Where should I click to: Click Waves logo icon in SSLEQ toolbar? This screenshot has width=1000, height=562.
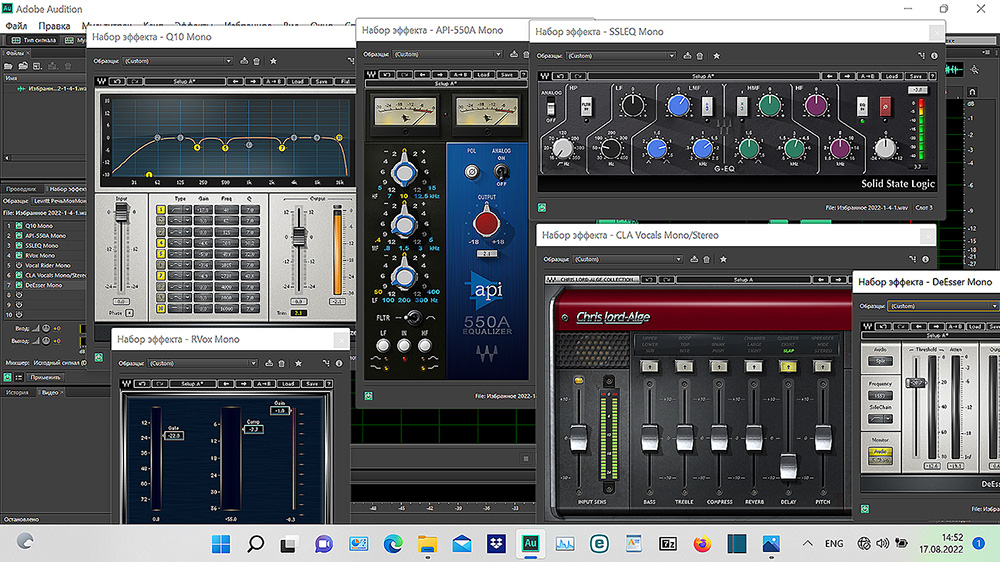[x=544, y=76]
